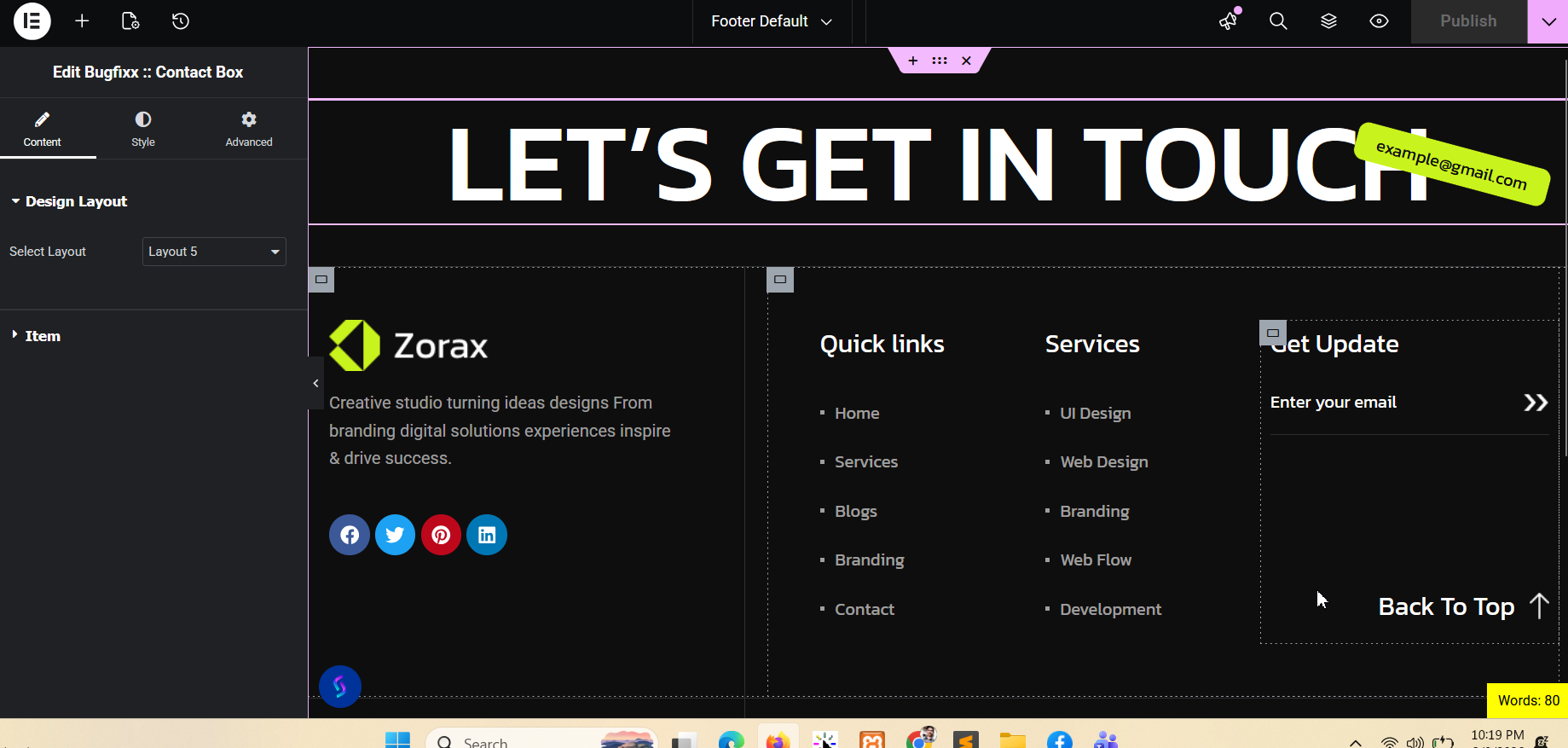Viewport: 1568px width, 748px height.
Task: Click the Blogs quick link
Action: pyautogui.click(x=856, y=511)
